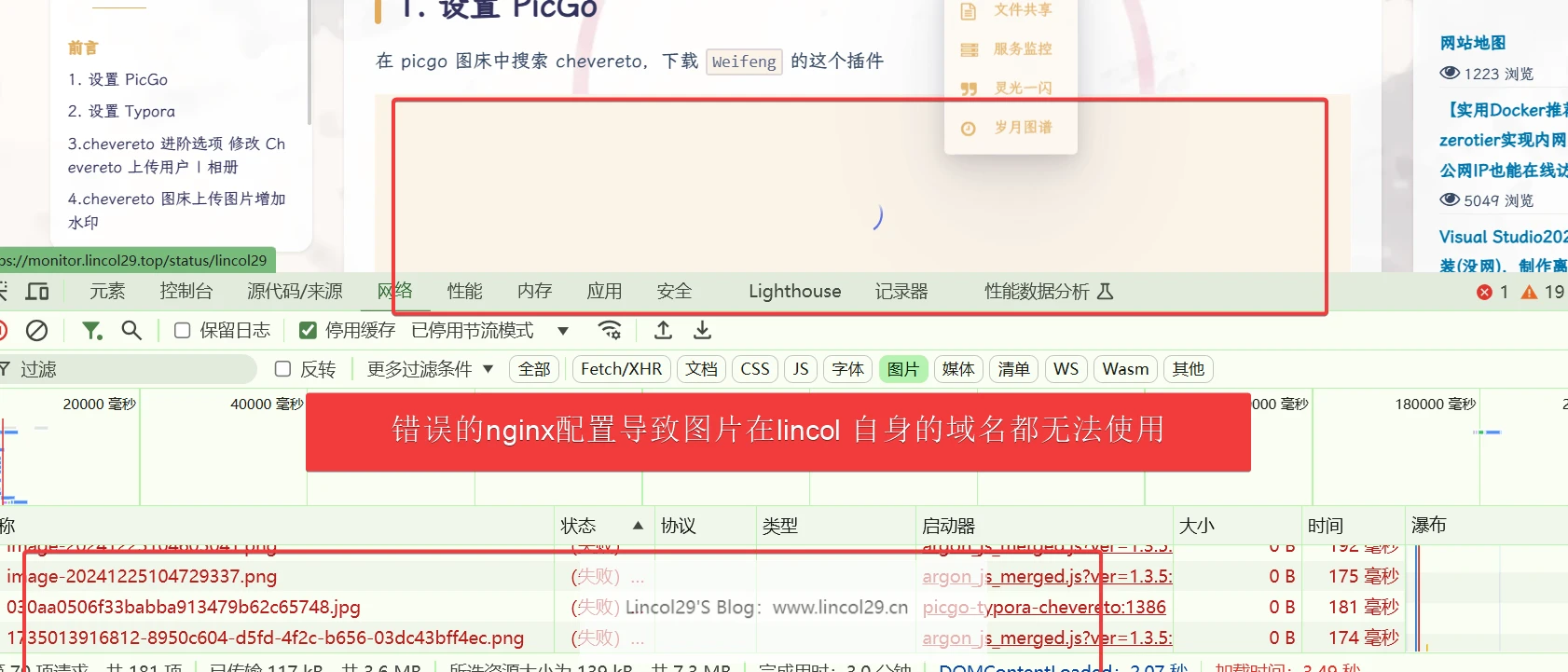Jump to the 前言 section in contents
The width and height of the screenshot is (1568, 672).
point(83,48)
